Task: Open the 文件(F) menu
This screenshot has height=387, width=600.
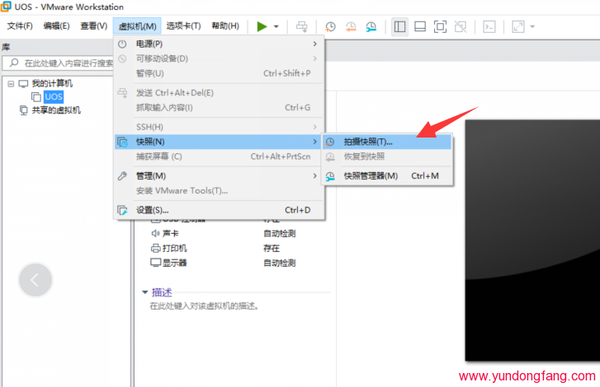Action: click(20, 26)
